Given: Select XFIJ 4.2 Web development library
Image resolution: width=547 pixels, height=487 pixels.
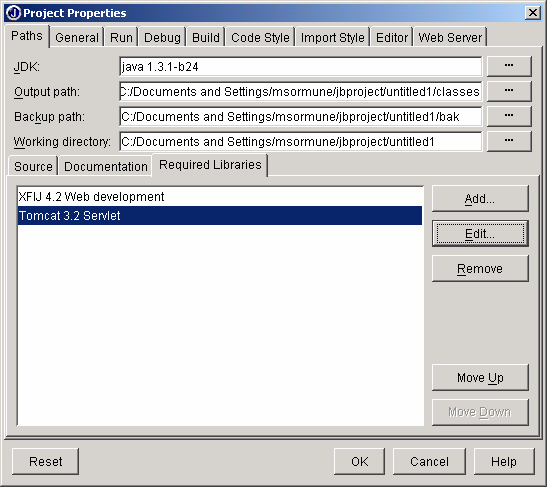Looking at the screenshot, I should point(220,197).
